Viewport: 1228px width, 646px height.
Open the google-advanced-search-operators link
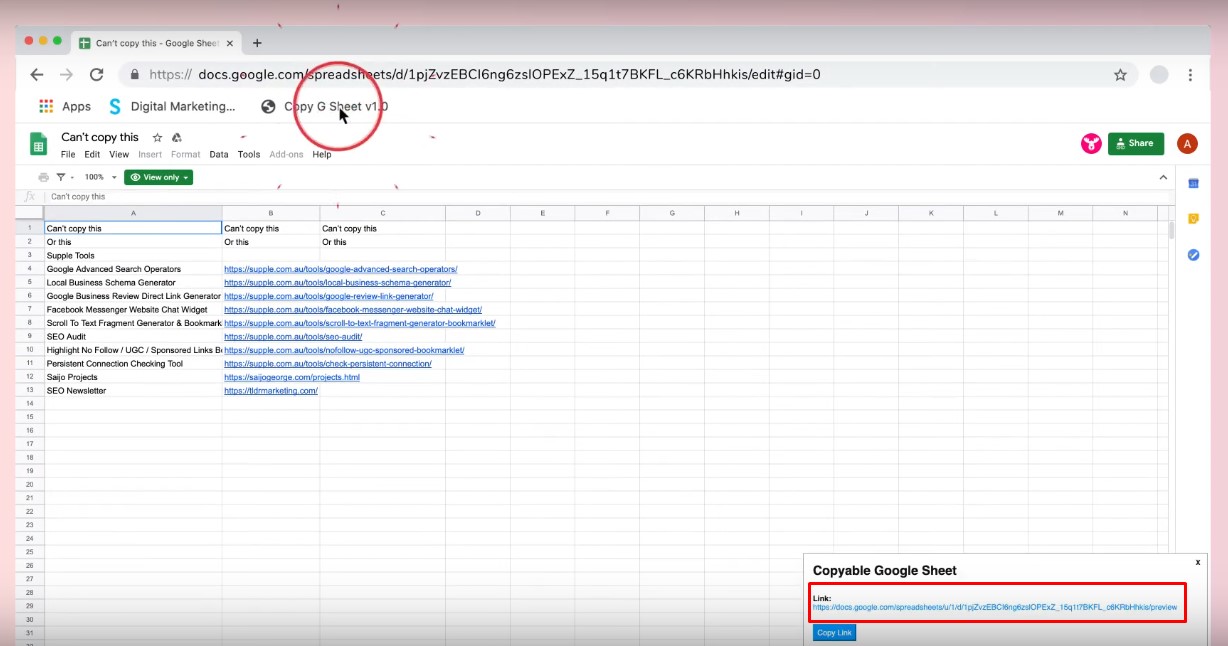341,269
